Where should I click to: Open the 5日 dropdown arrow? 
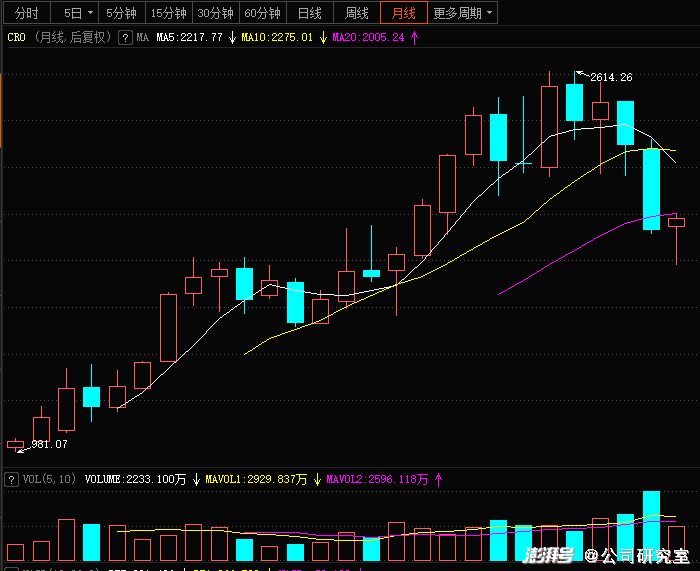coord(91,13)
